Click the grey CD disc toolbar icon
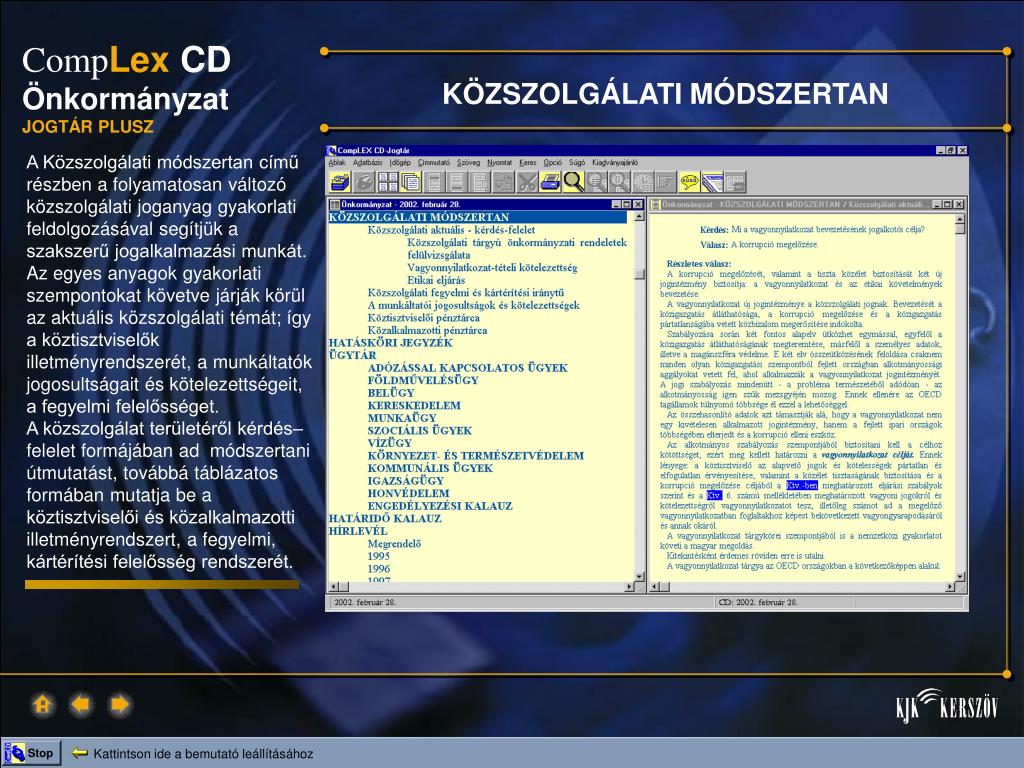Viewport: 1024px width, 768px height. 364,182
